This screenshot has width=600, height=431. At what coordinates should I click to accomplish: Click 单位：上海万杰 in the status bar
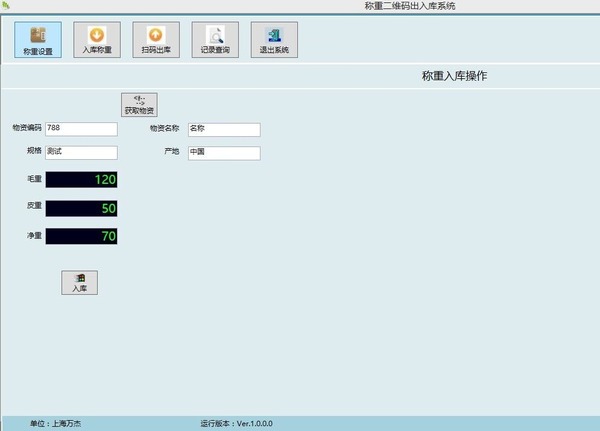pos(56,424)
